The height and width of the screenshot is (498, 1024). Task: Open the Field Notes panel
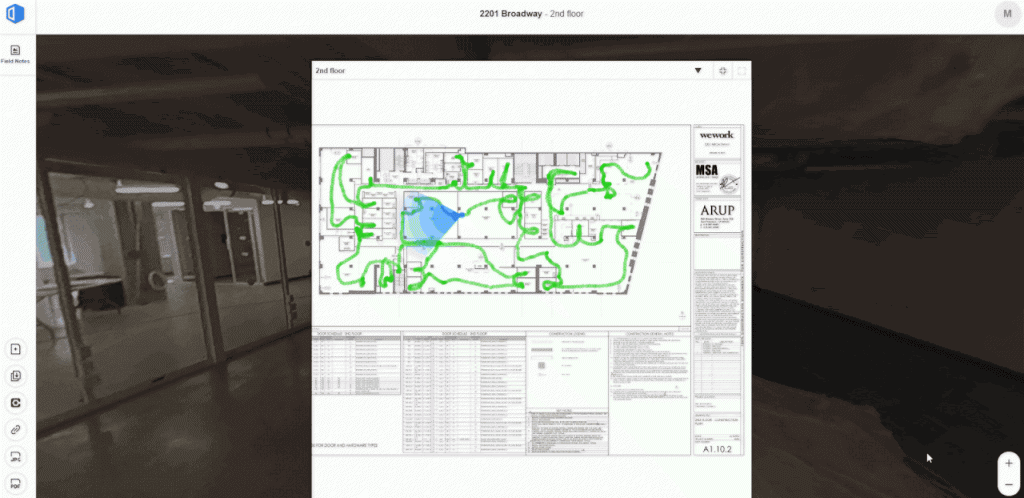point(17,53)
